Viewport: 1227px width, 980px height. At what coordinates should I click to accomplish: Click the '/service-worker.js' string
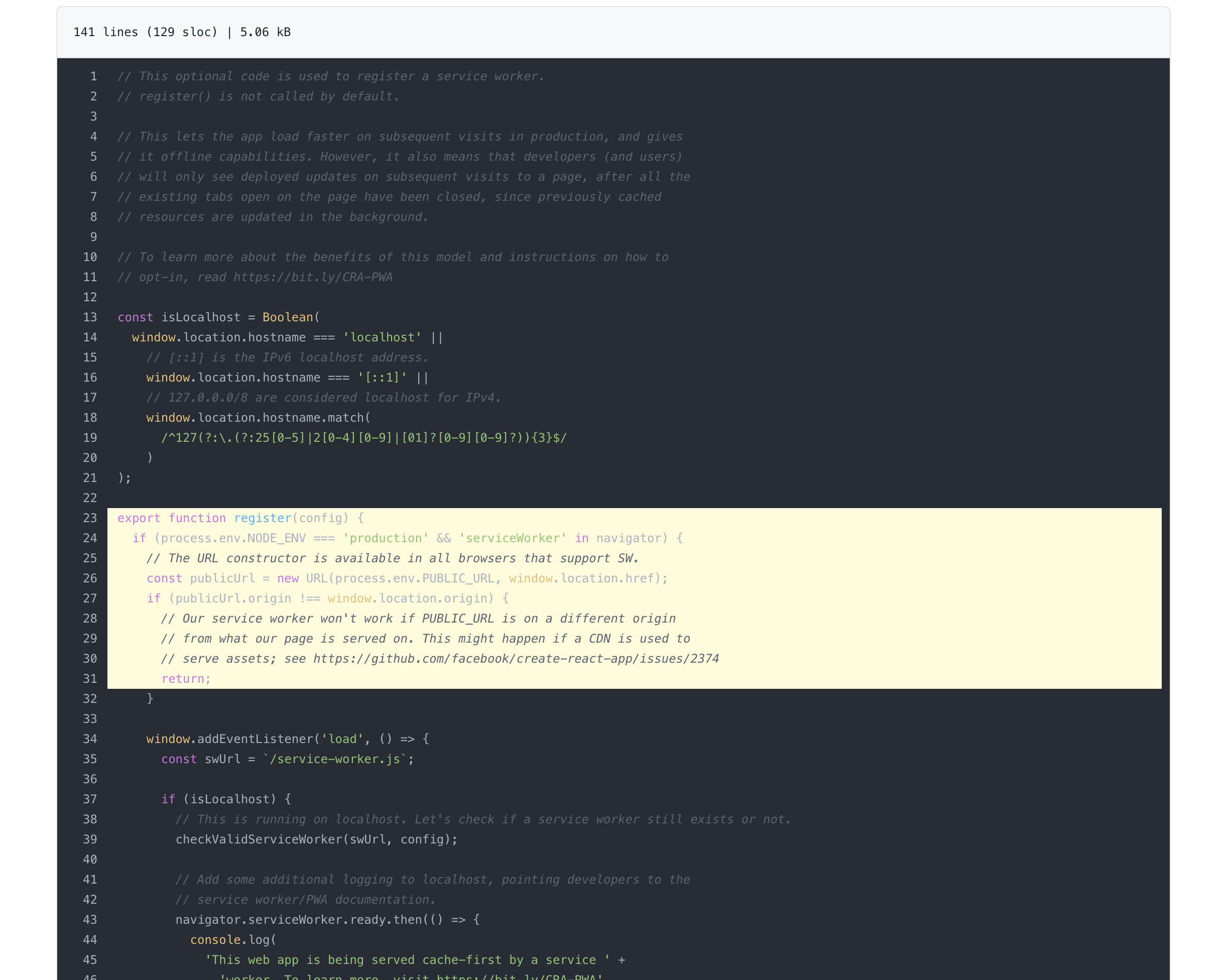[x=335, y=759]
